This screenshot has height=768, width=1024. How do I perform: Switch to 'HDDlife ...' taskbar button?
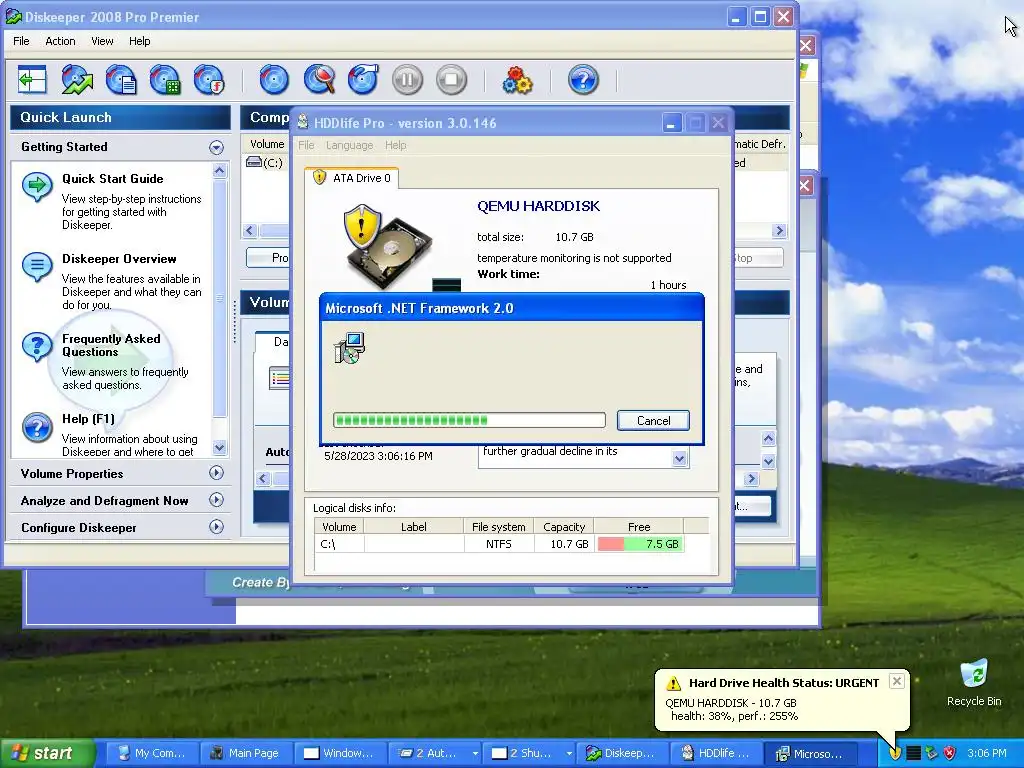pyautogui.click(x=715, y=754)
